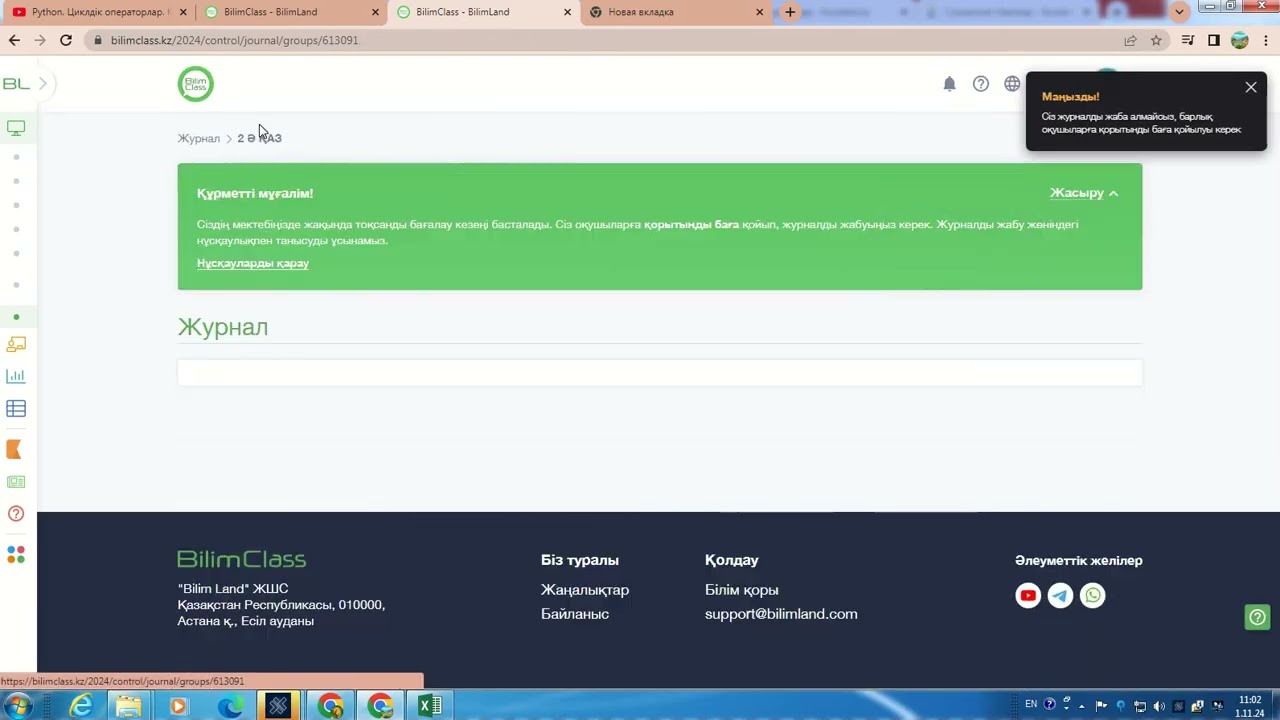Screen dimensions: 1280x720
Task: Open the YouTube social icon
Action: [x=1028, y=596]
